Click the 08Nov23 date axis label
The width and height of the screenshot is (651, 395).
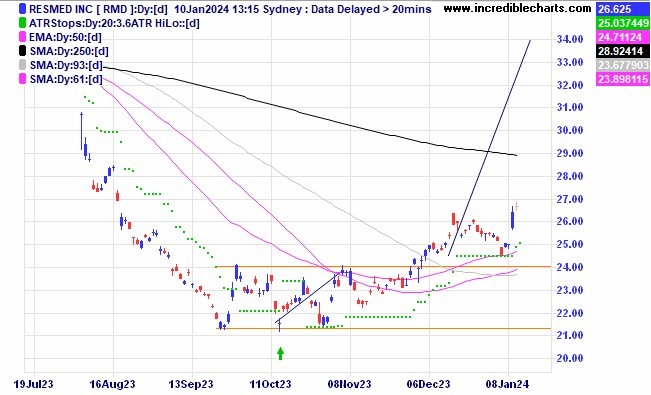pos(349,384)
